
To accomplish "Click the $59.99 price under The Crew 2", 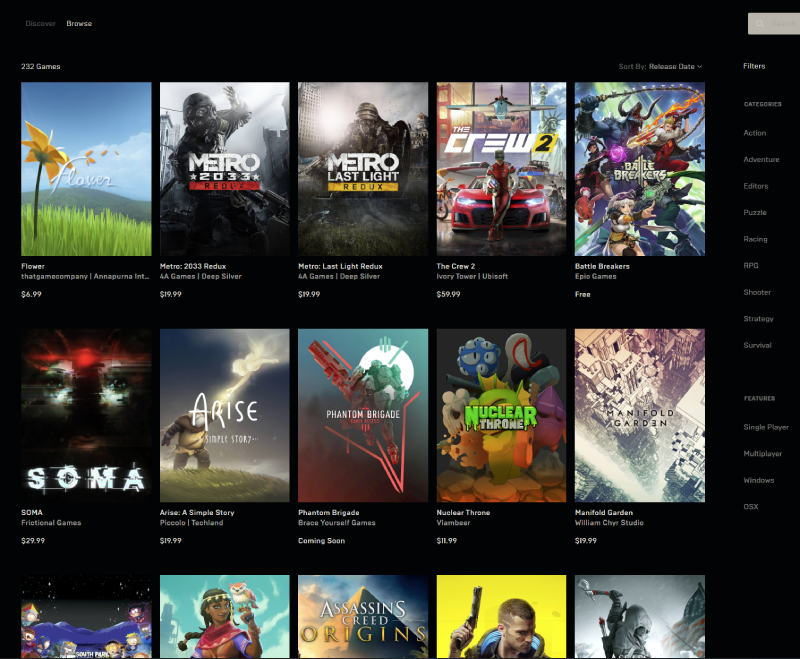I will [448, 294].
